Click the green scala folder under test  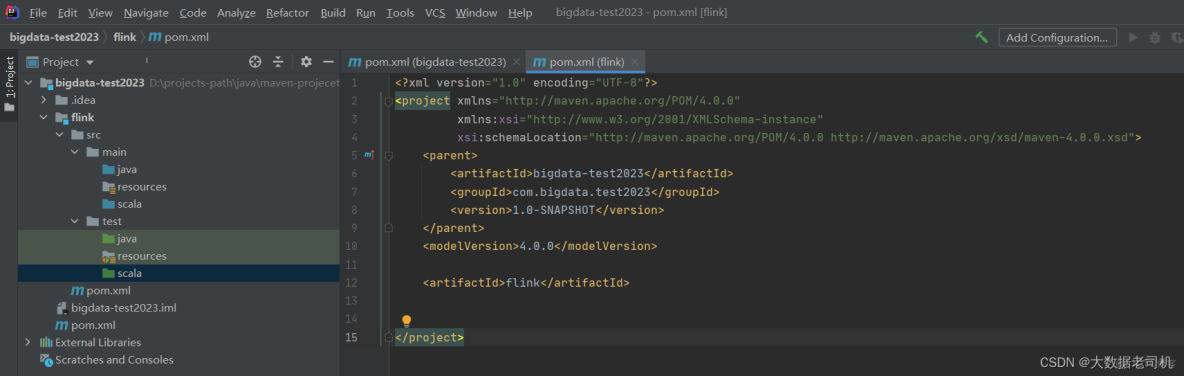point(109,273)
